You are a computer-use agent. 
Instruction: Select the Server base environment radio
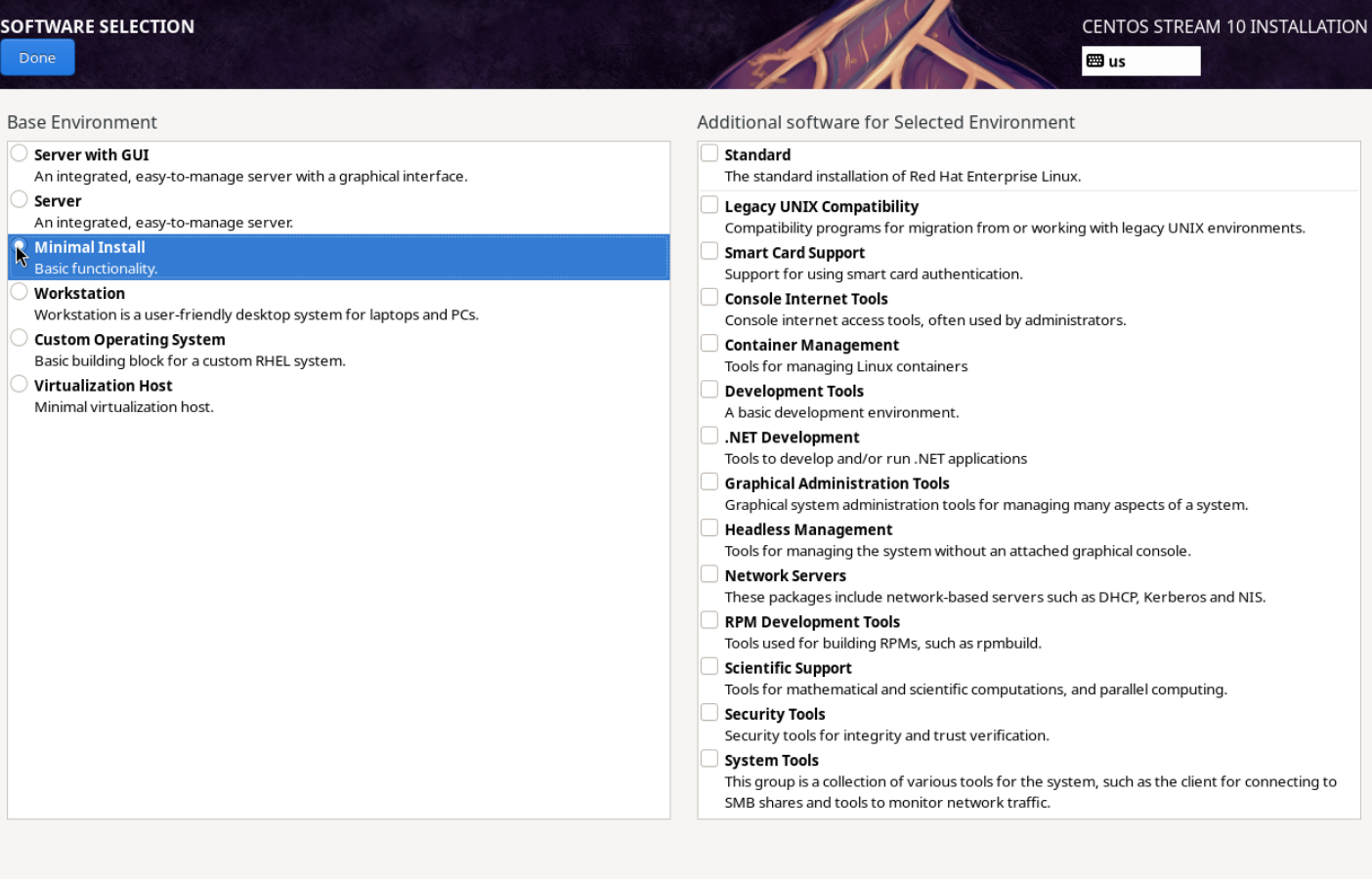(x=19, y=199)
